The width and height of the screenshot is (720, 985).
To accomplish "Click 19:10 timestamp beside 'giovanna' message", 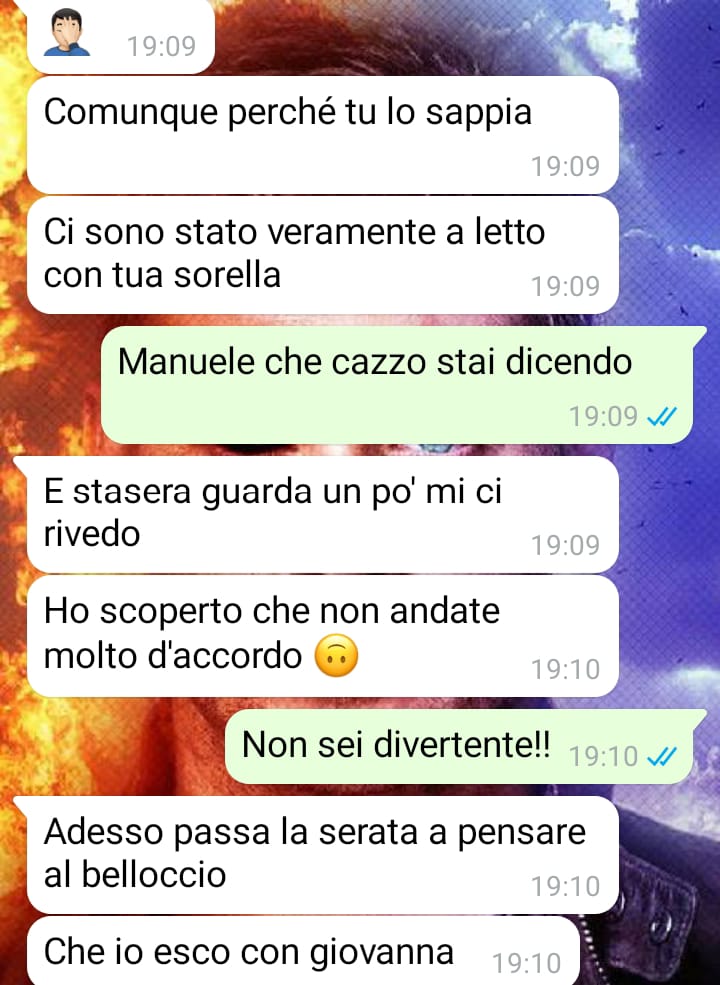I will [x=526, y=963].
